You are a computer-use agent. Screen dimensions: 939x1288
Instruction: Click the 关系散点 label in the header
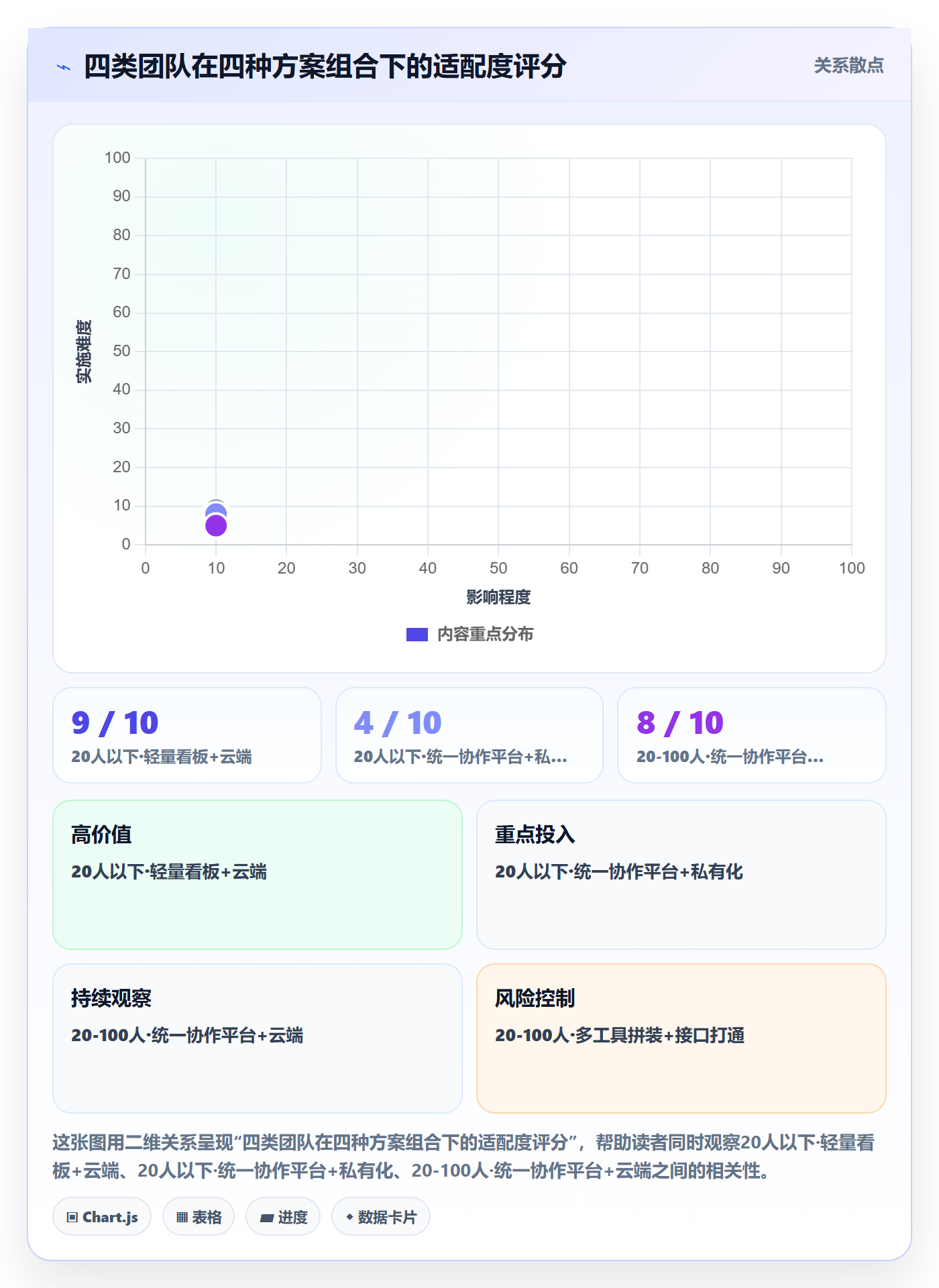(x=848, y=65)
